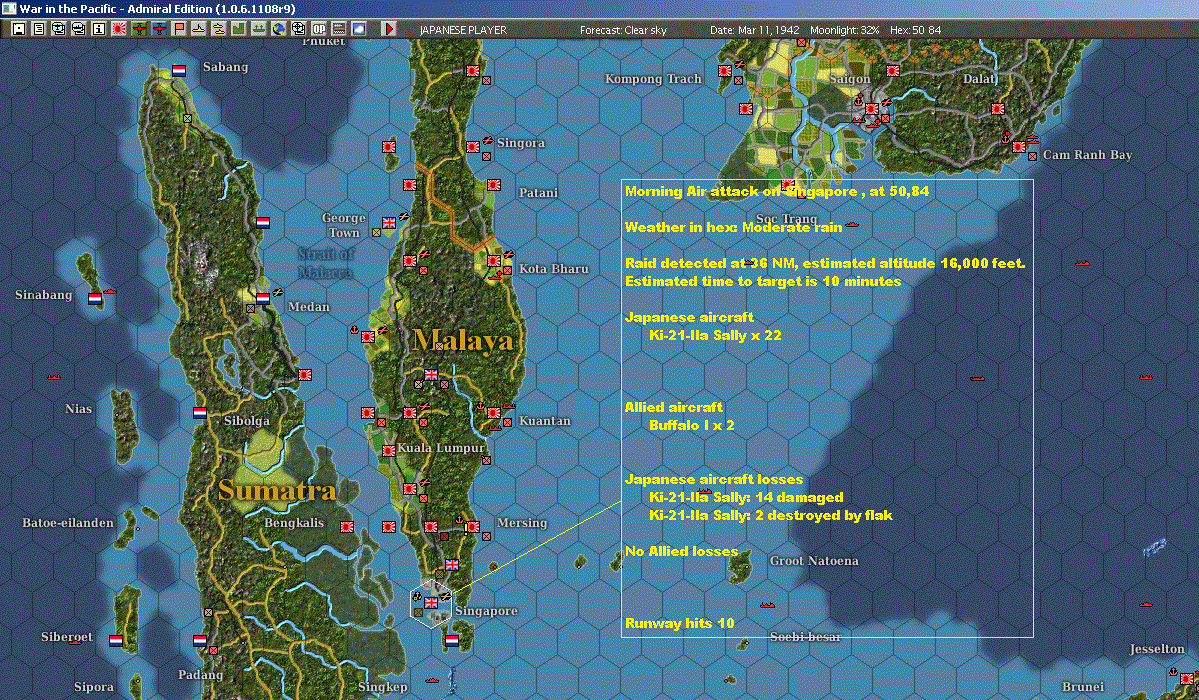
Task: Click 'Ki-21-IIa Sally: 14 damaged' report line
Action: coord(746,497)
